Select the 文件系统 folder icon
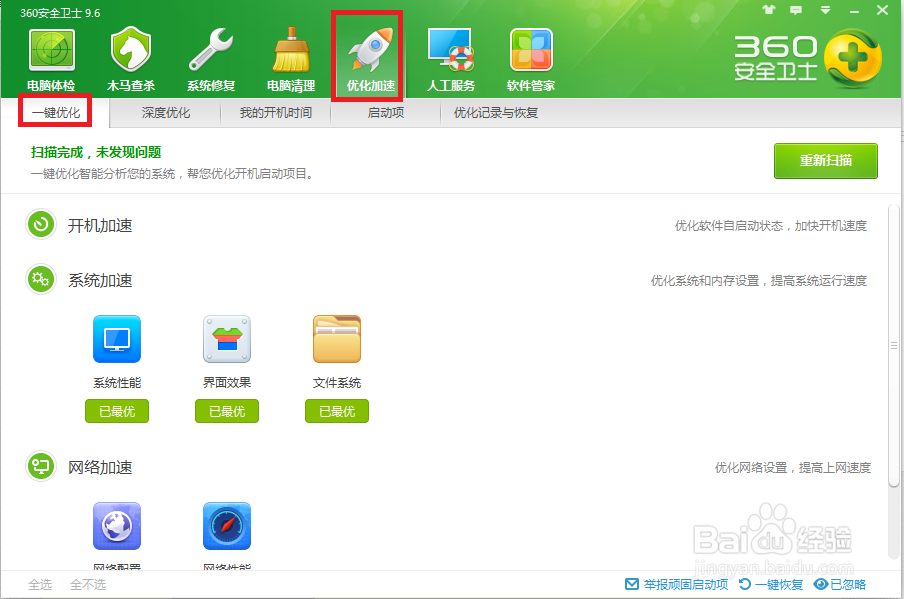Screen dimensions: 904x599 tap(337, 339)
